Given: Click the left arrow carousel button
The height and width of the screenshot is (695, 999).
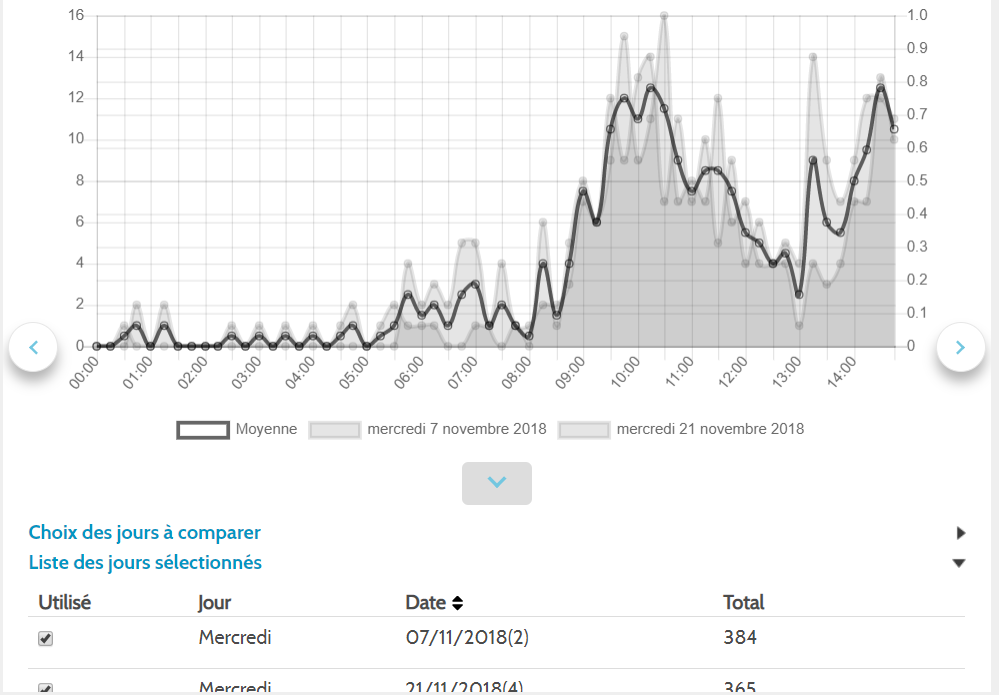Looking at the screenshot, I should click(x=33, y=347).
